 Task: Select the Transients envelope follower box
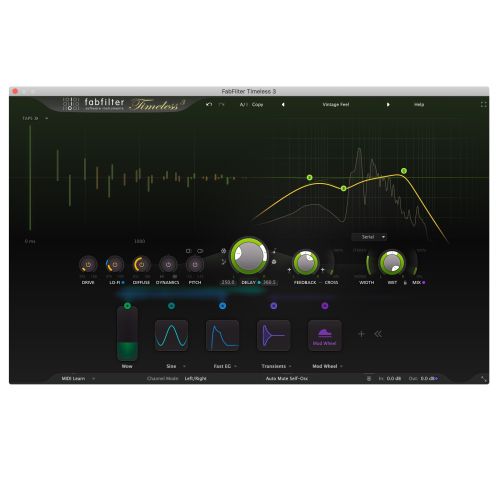click(x=273, y=335)
